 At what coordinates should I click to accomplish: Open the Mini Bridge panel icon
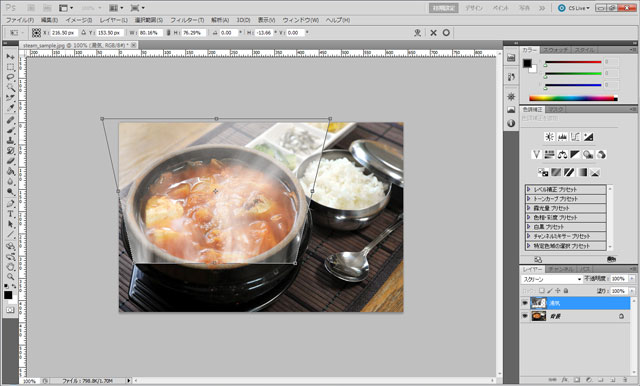(x=511, y=58)
